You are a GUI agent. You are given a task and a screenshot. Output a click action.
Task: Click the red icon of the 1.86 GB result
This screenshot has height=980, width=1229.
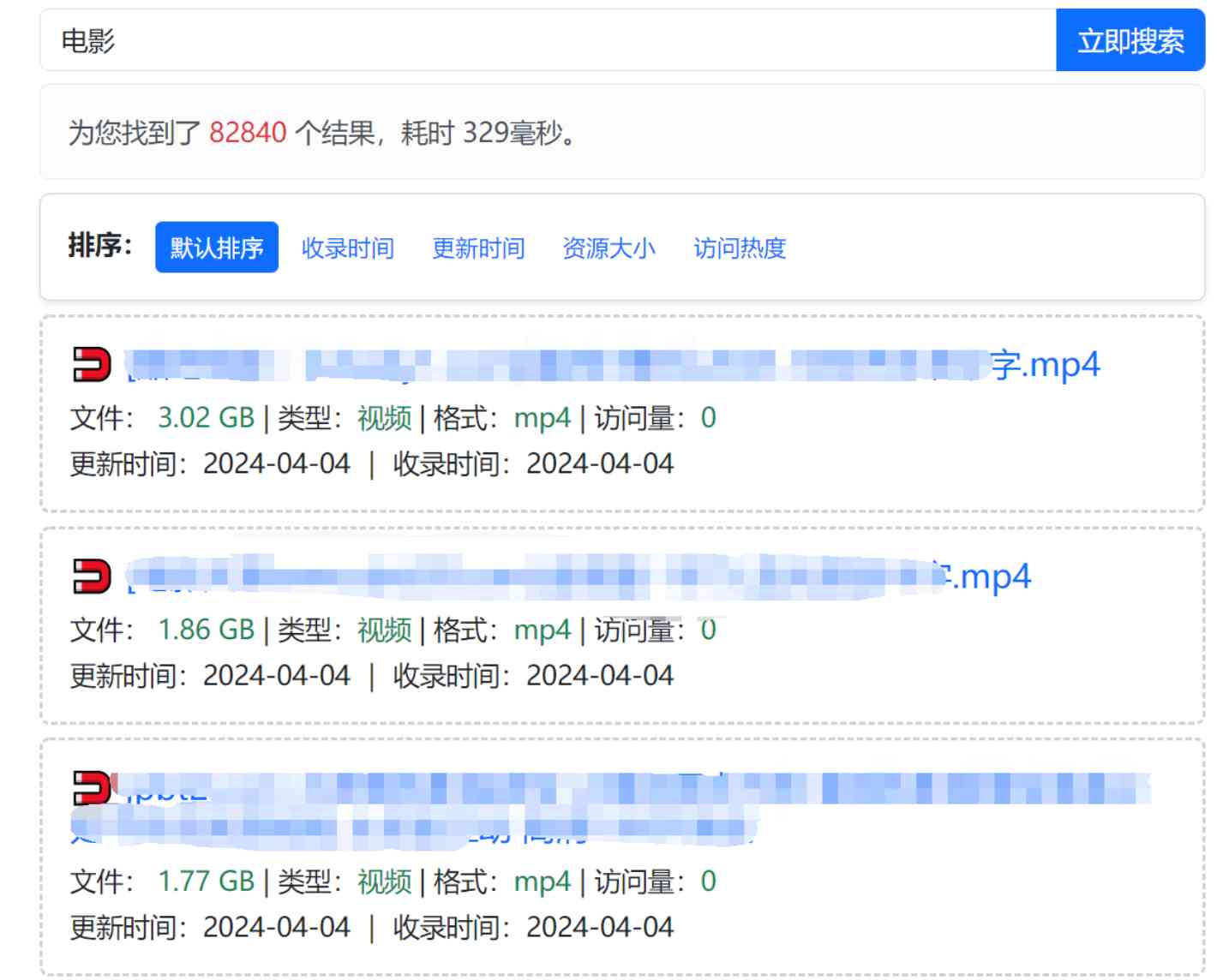[92, 576]
